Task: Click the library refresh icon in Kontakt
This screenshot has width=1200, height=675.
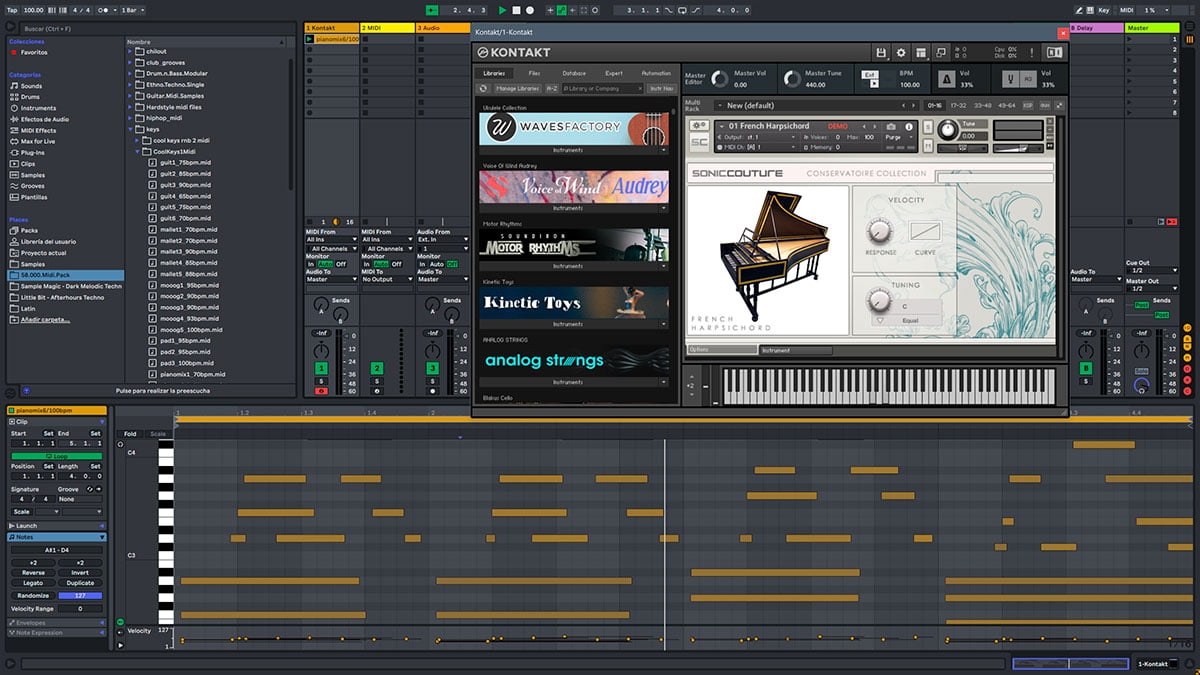Action: 484,88
